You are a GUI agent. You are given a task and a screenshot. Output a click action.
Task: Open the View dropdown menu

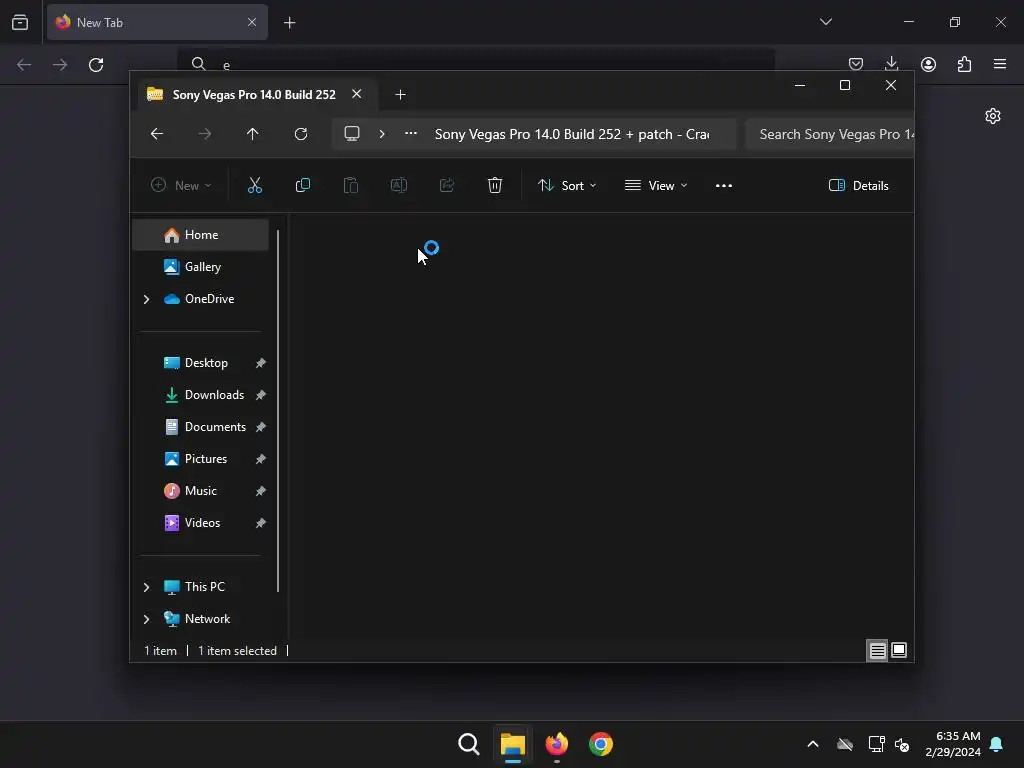point(656,185)
